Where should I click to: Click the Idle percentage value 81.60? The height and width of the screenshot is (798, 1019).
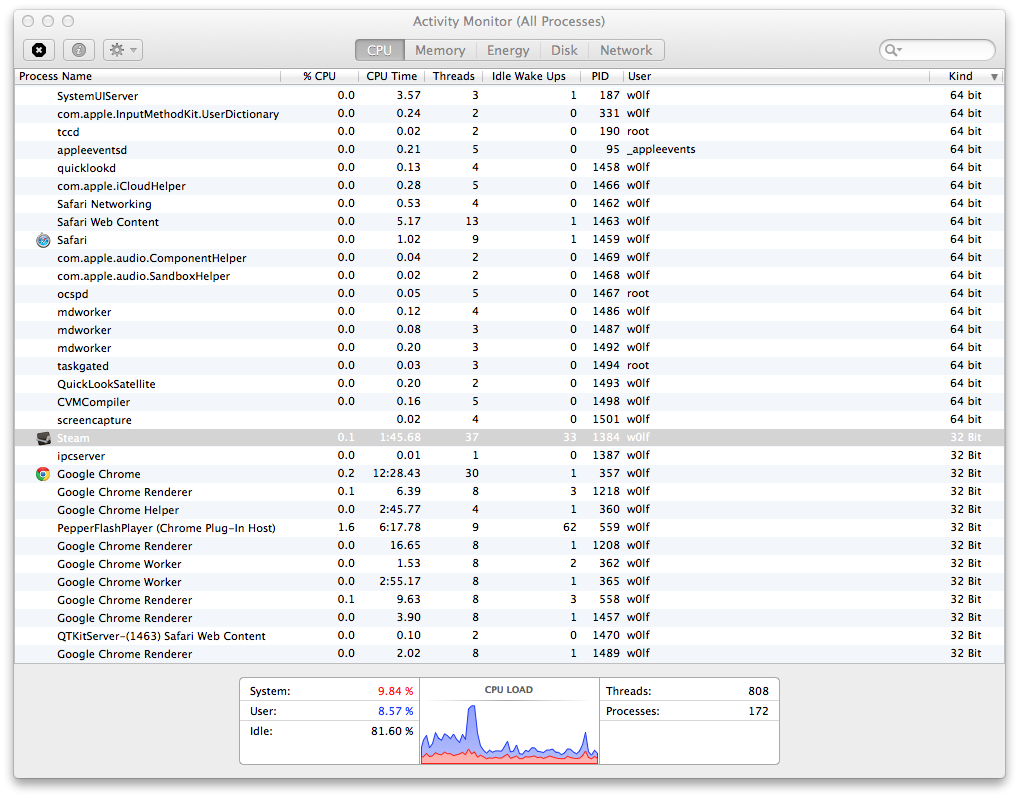pyautogui.click(x=392, y=731)
